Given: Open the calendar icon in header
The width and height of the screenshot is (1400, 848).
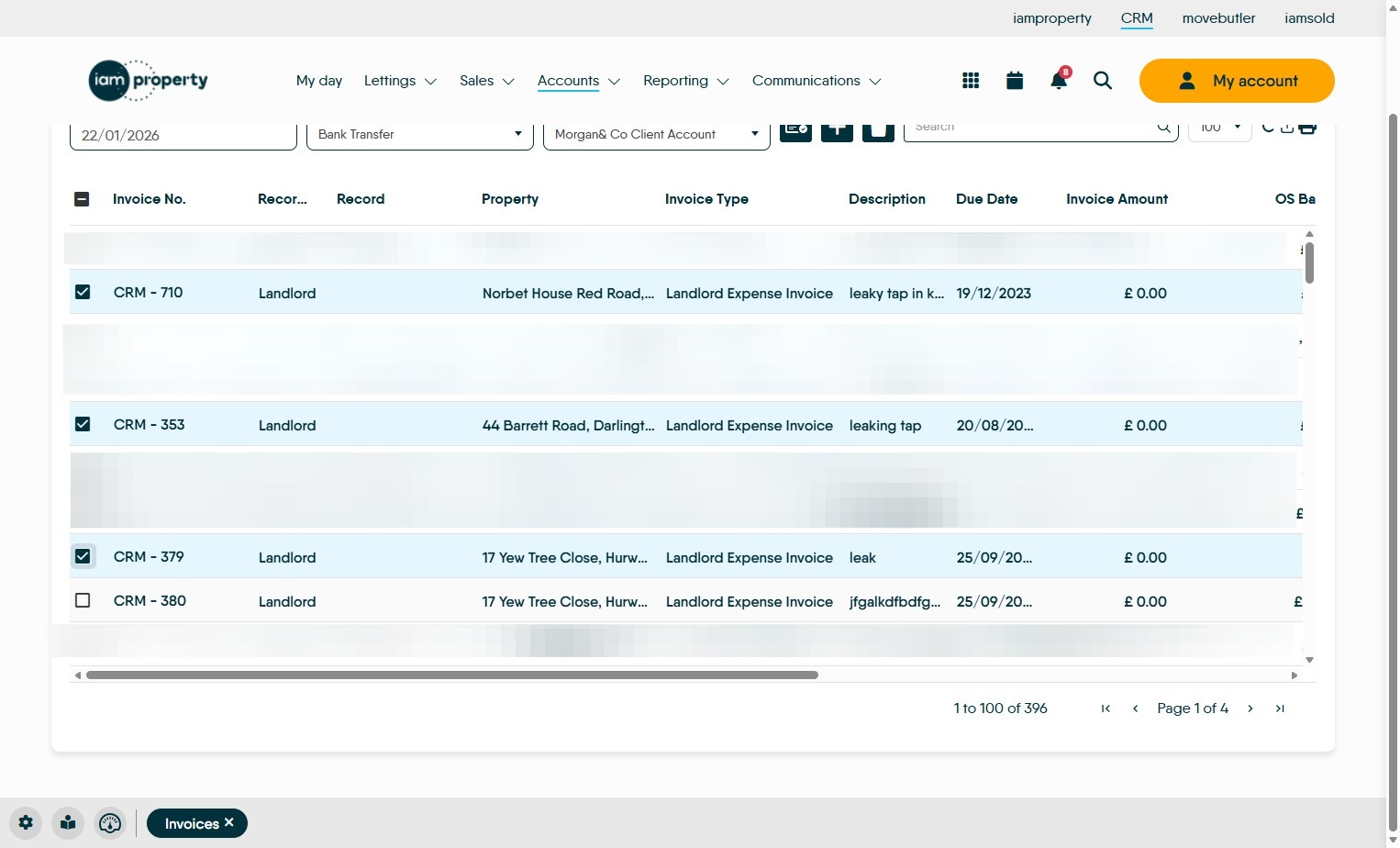Looking at the screenshot, I should click(x=1015, y=81).
